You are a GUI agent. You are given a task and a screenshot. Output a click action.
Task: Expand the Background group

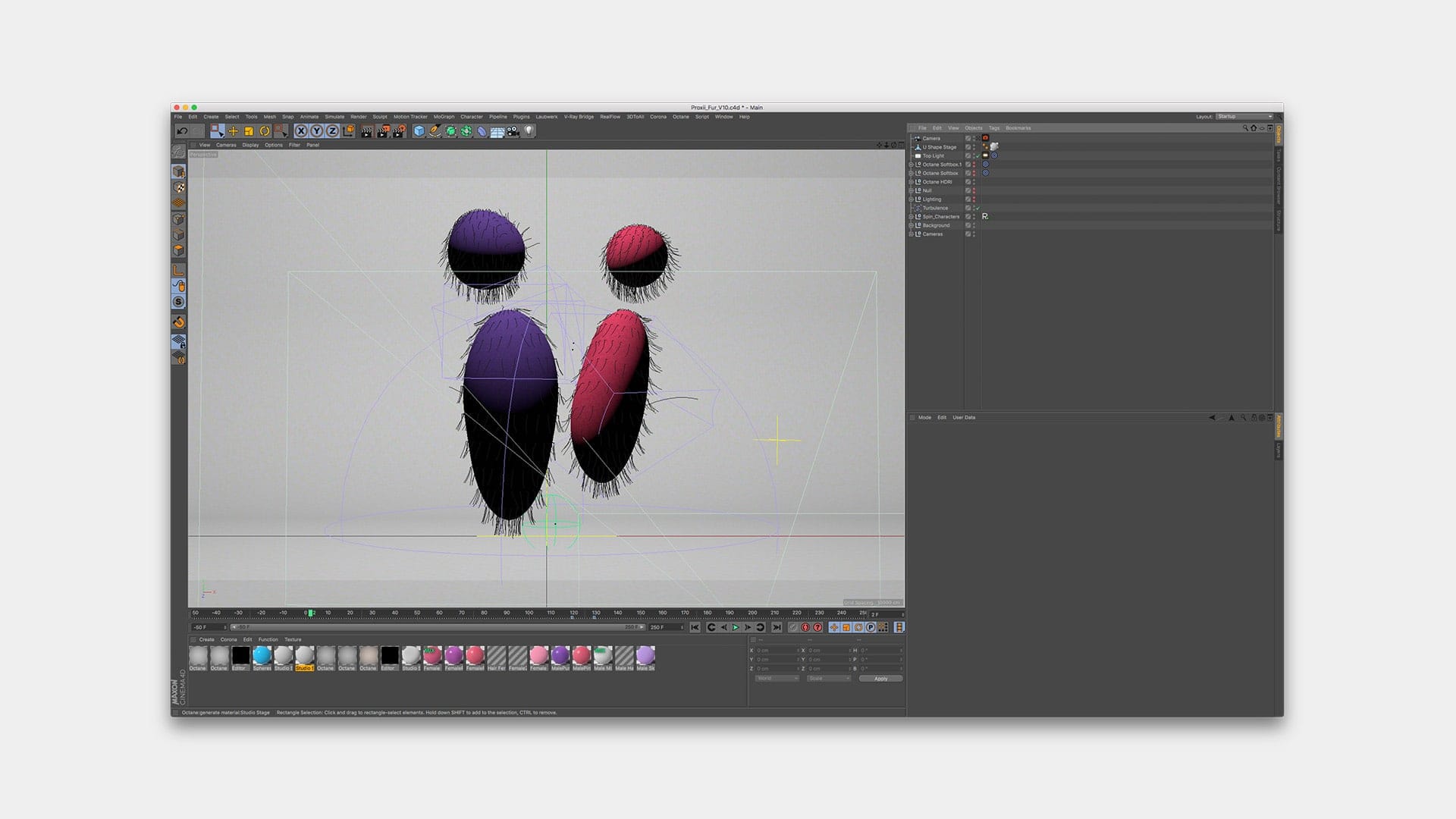point(912,225)
